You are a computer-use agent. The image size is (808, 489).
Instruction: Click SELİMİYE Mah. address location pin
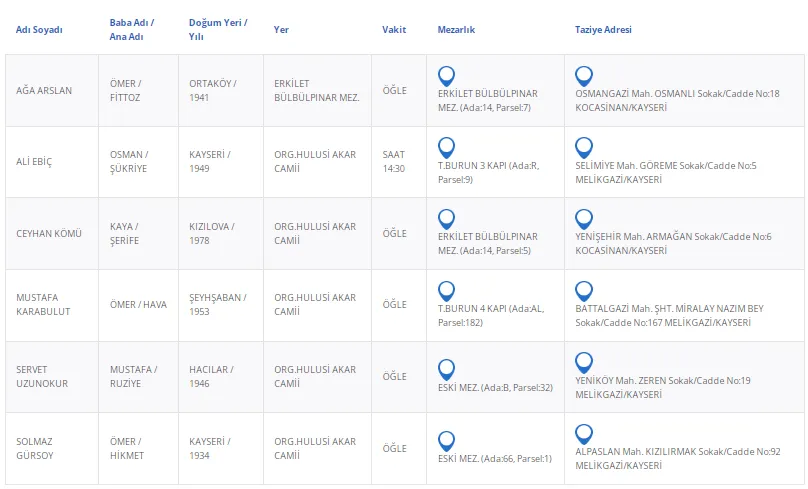(584, 148)
